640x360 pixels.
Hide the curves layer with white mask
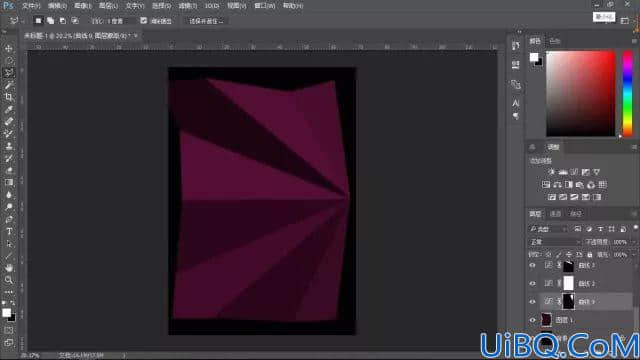(x=532, y=283)
